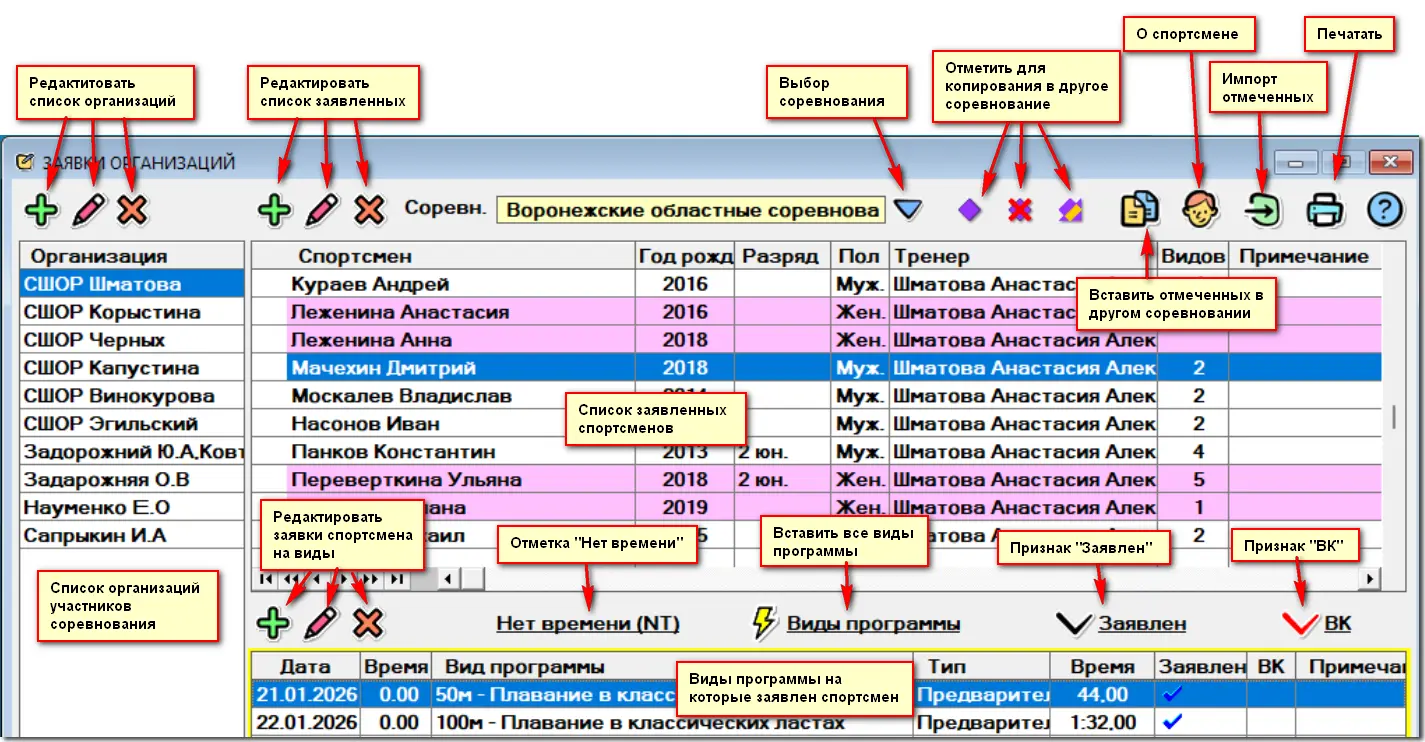
Task: Paste marked athletes with document icon
Action: tap(1139, 209)
